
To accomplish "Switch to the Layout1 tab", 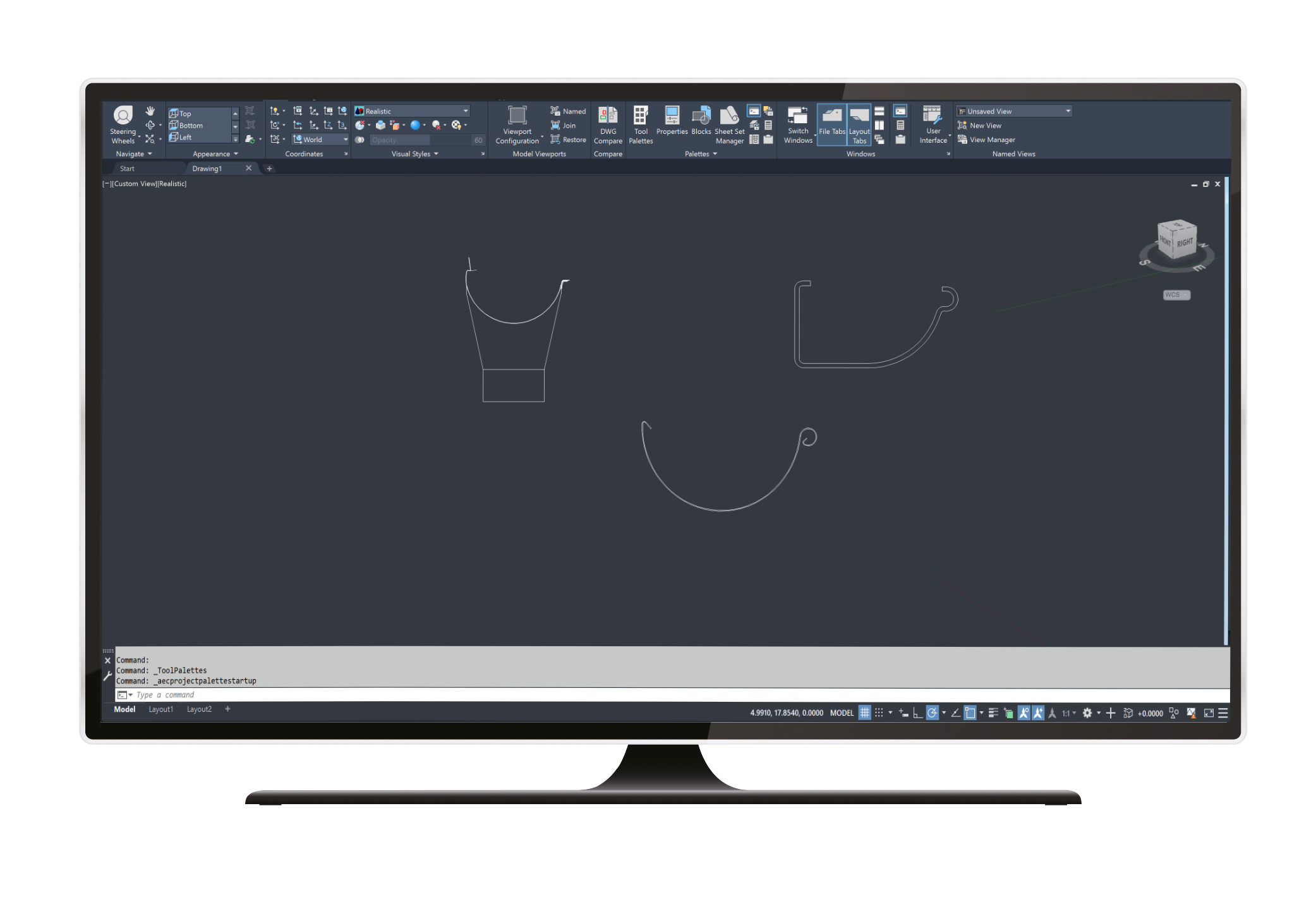I will pos(161,709).
